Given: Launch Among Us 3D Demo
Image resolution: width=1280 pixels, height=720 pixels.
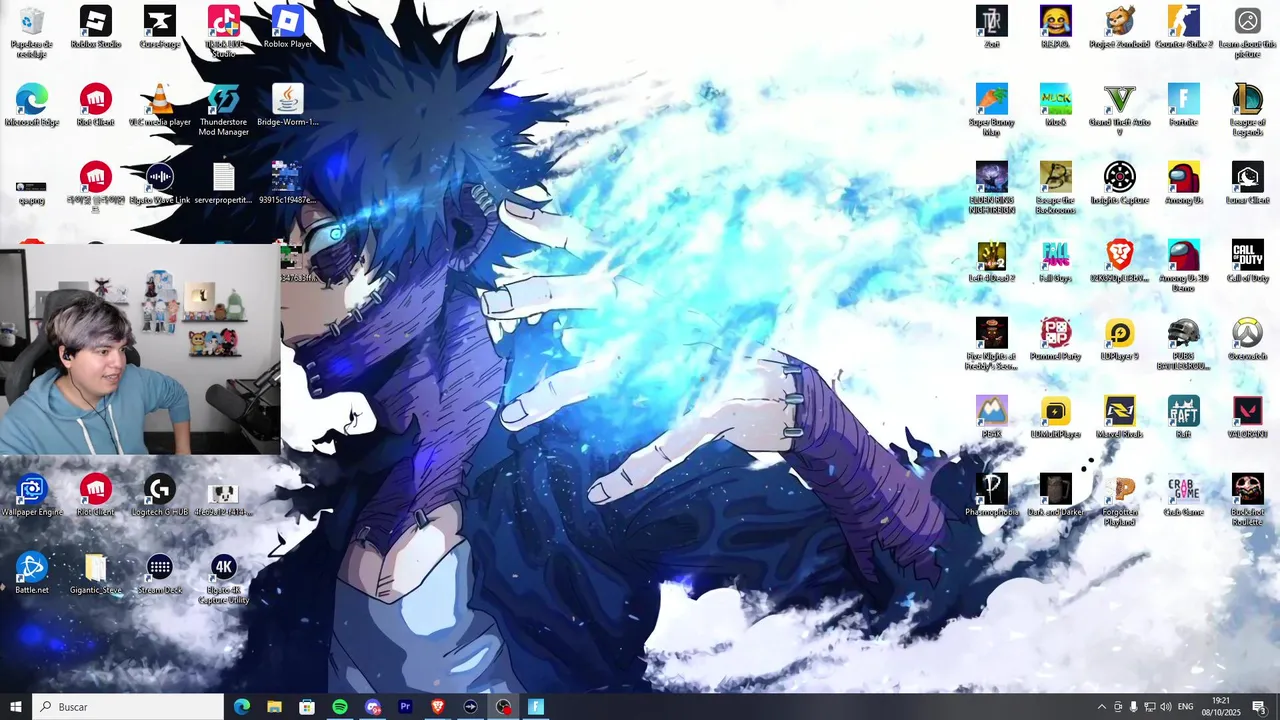Looking at the screenshot, I should (x=1184, y=266).
